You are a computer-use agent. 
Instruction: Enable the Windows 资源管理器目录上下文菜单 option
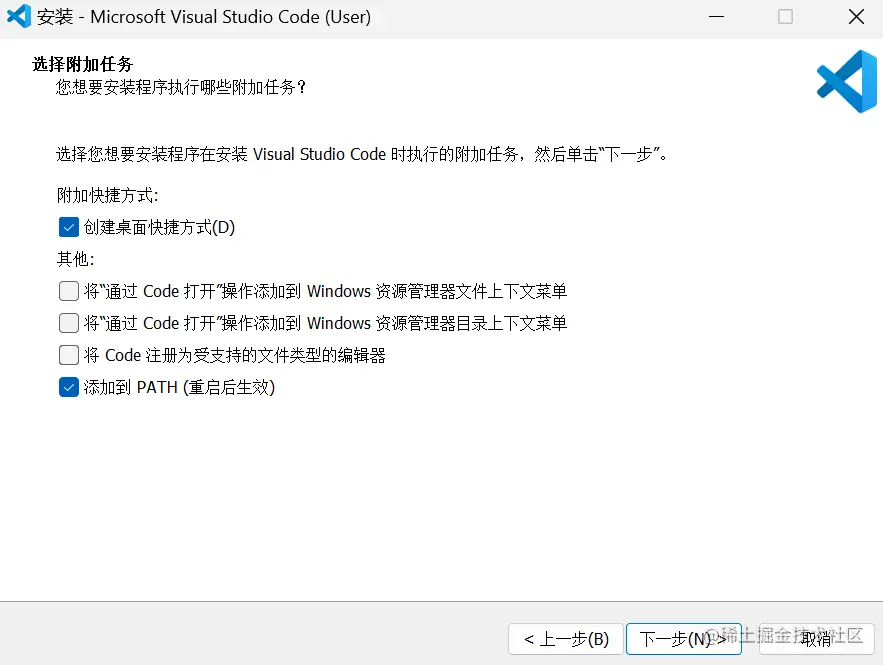pos(69,323)
